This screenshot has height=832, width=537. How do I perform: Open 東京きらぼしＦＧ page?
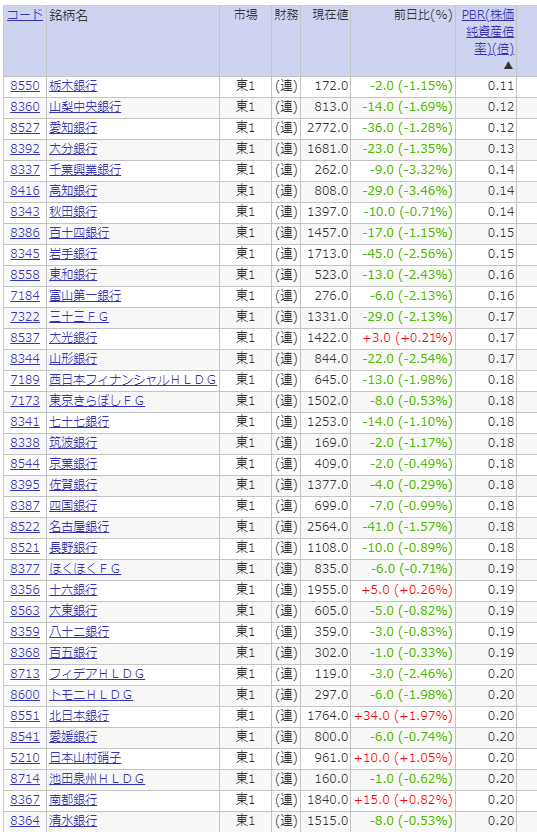coord(97,401)
